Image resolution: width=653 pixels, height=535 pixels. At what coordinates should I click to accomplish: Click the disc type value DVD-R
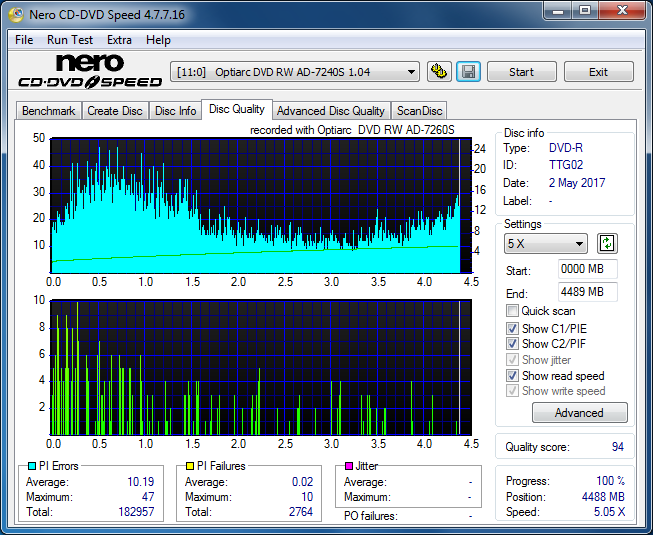click(x=566, y=148)
